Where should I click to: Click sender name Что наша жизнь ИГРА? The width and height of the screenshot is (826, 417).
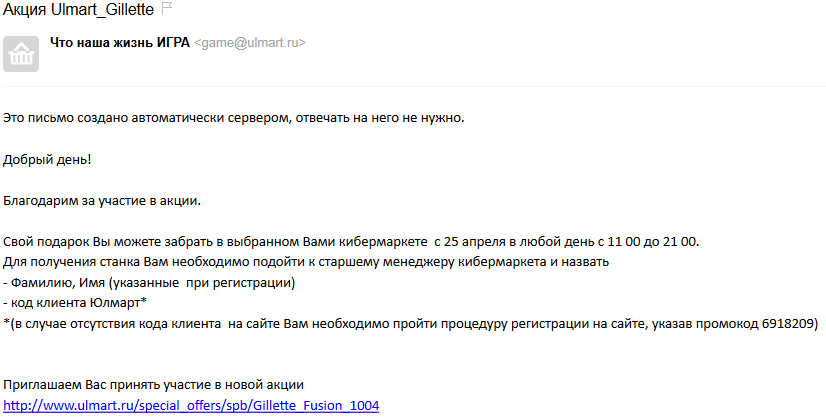click(120, 43)
